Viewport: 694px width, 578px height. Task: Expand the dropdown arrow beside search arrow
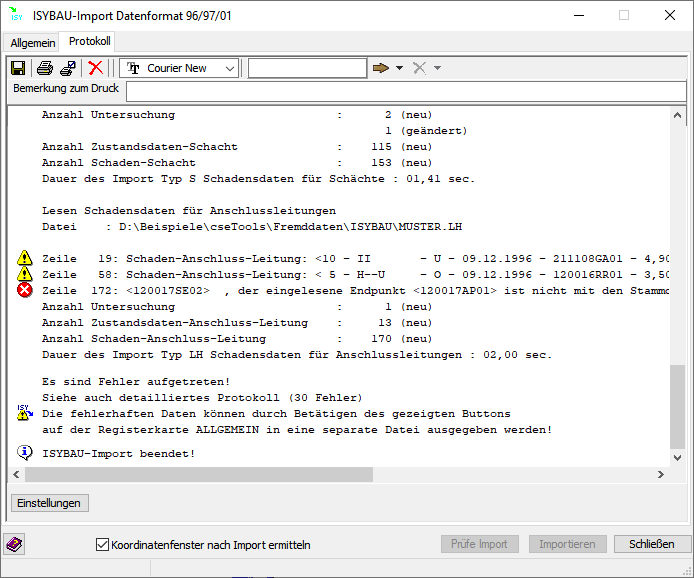(399, 68)
